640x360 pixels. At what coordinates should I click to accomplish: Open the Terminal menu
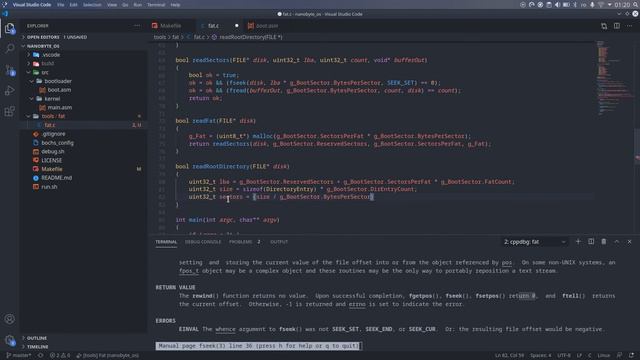(156, 5)
